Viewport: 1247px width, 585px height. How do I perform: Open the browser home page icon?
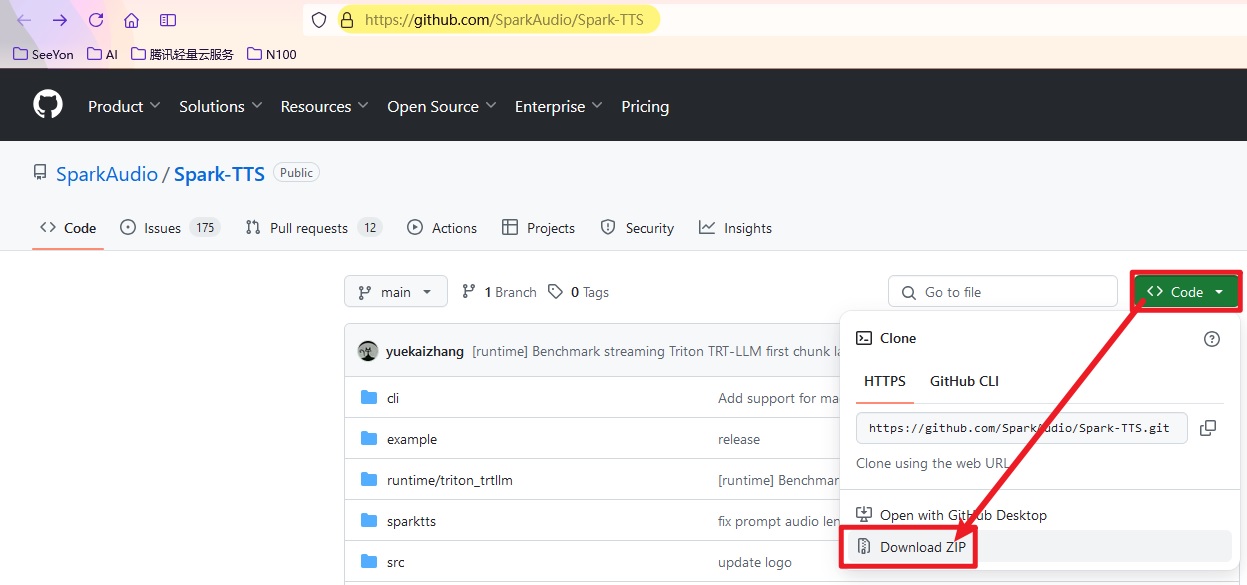click(132, 20)
